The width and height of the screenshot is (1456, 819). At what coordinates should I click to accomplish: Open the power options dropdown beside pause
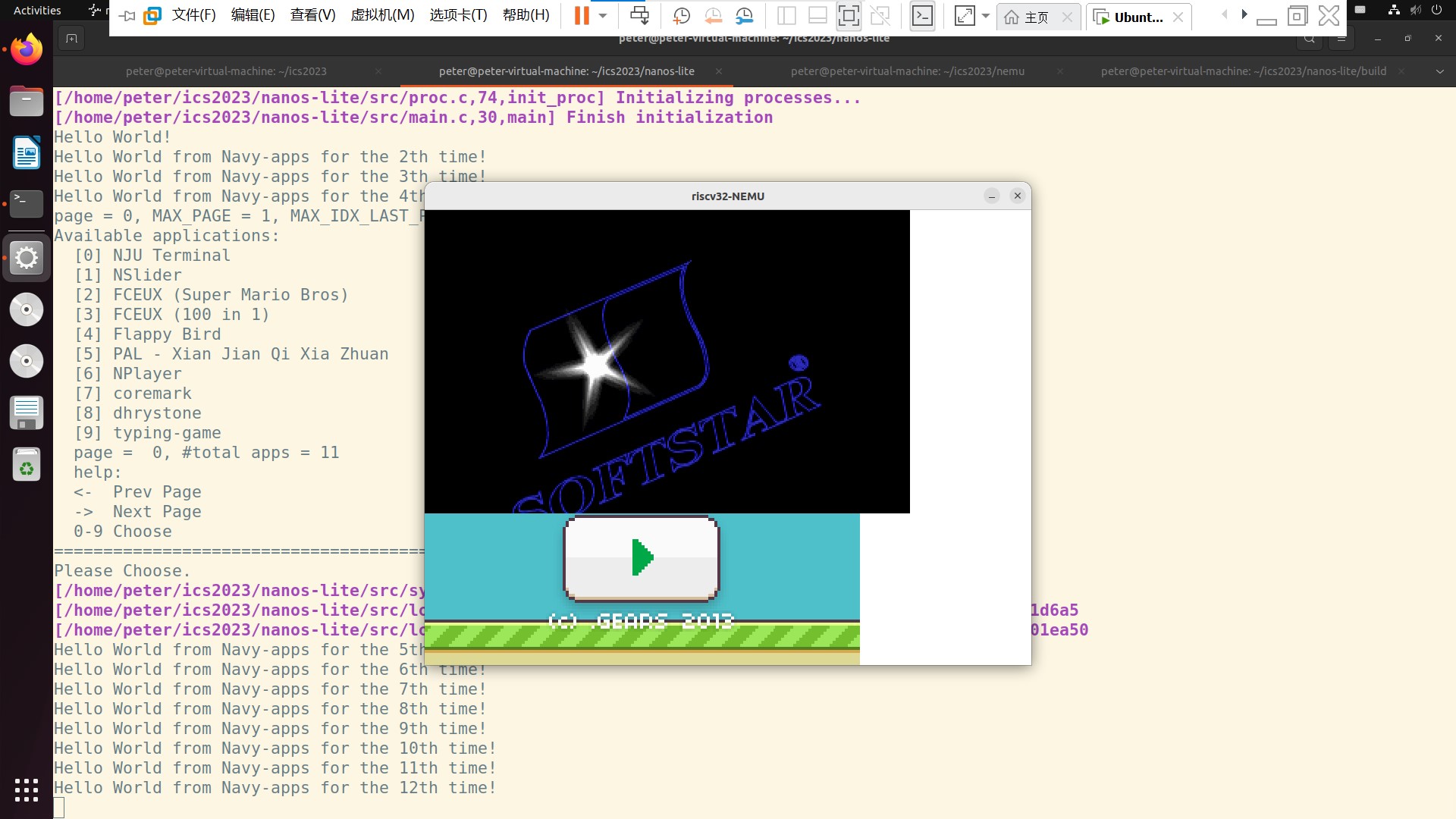click(x=603, y=16)
